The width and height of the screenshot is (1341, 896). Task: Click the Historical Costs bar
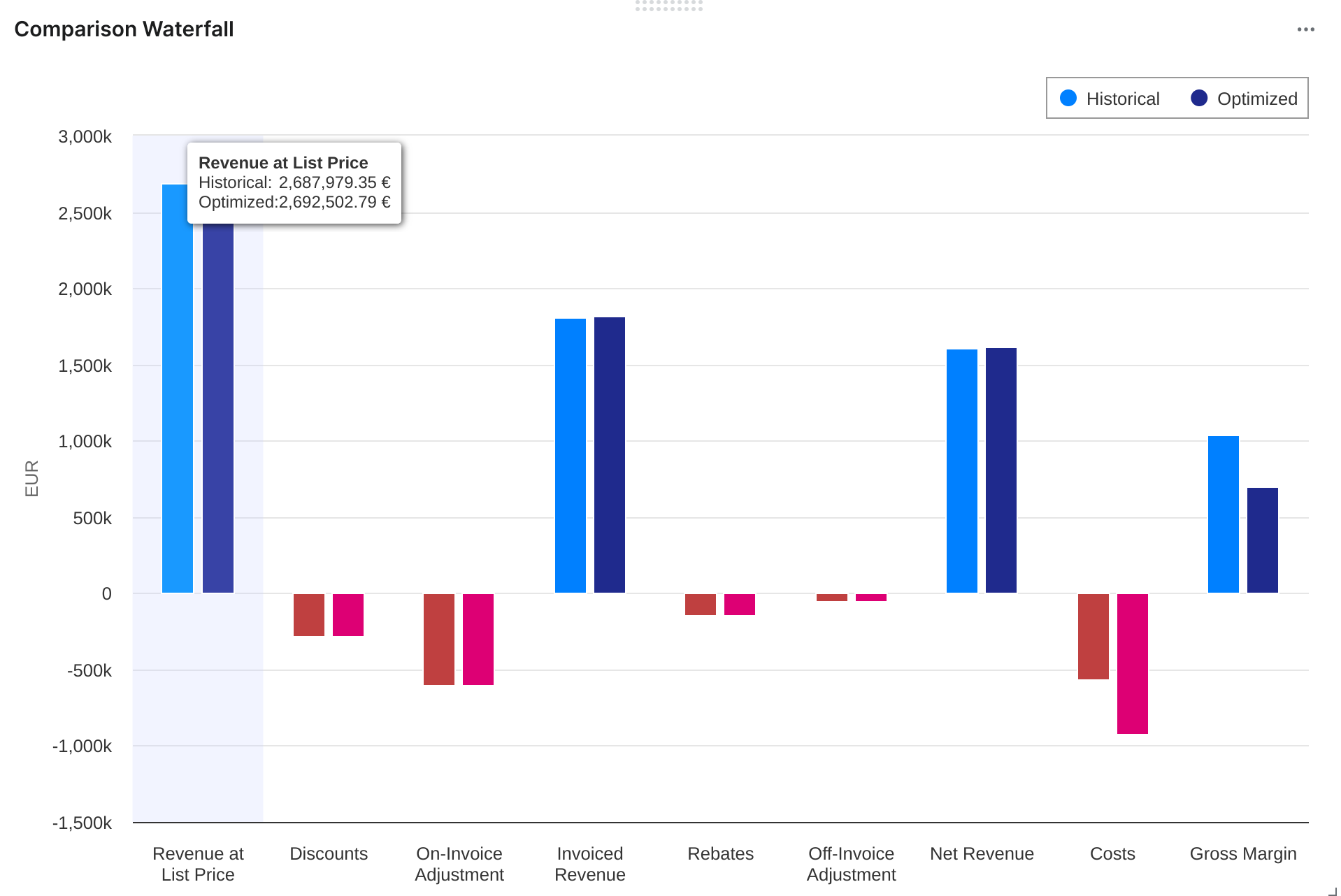(1093, 636)
